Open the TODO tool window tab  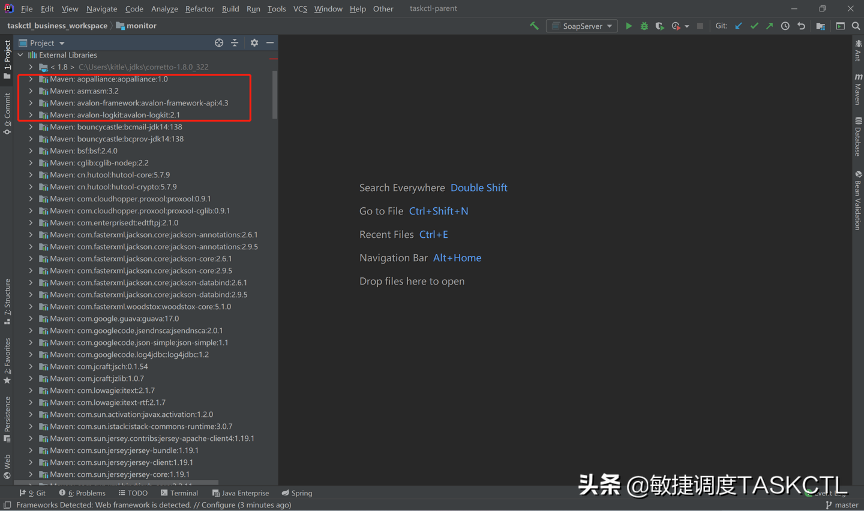point(133,493)
